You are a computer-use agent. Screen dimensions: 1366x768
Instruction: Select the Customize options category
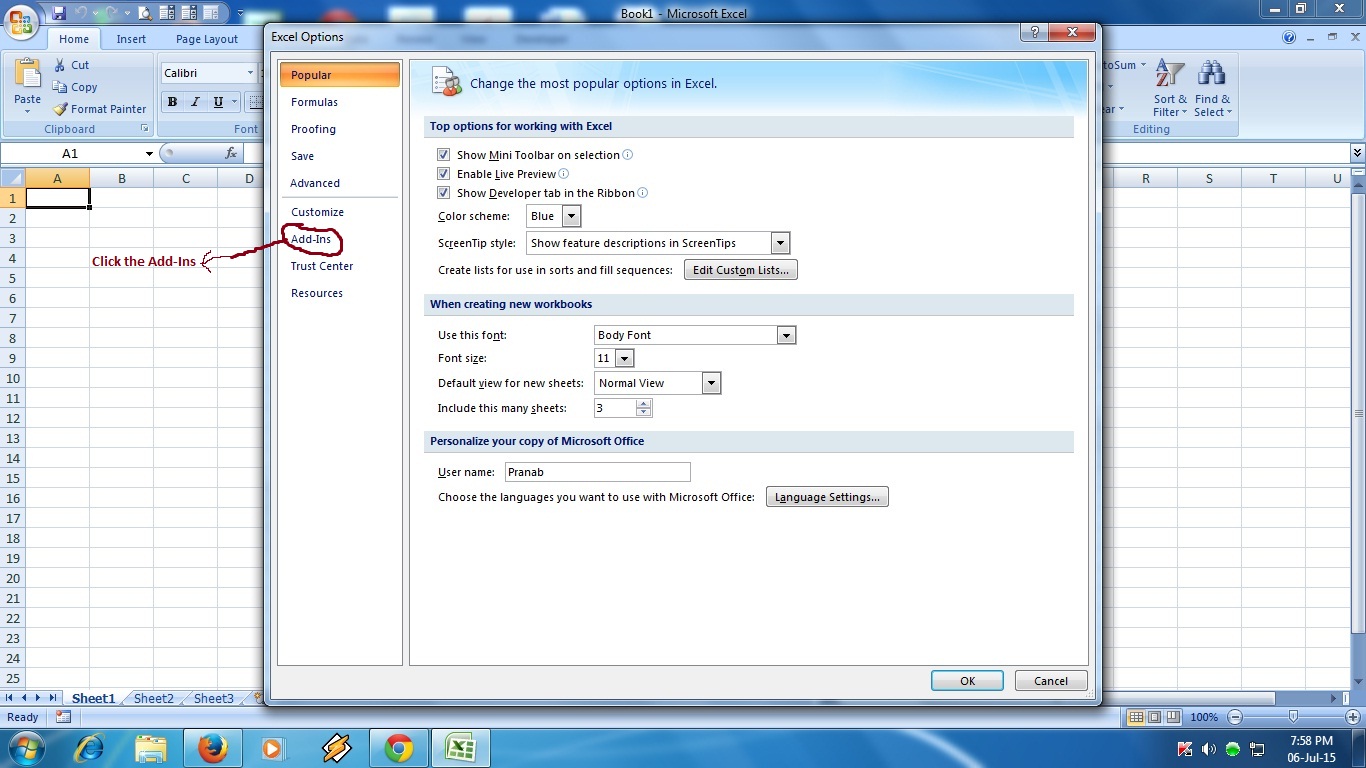(317, 212)
